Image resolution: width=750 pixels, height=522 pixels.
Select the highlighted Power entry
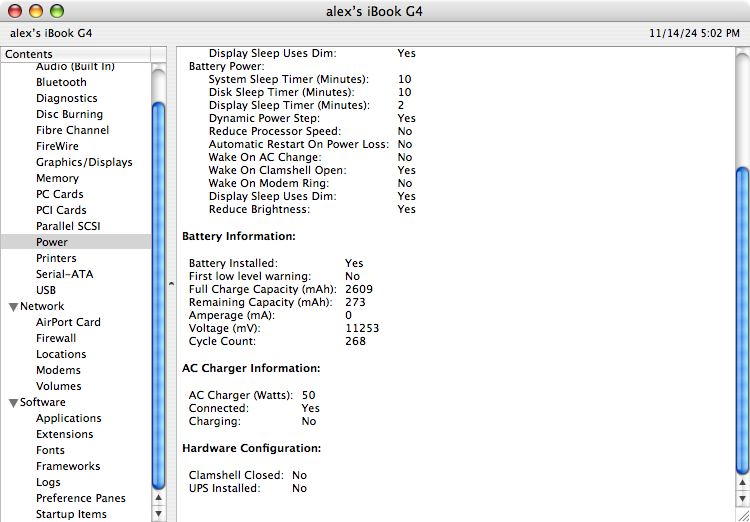pos(76,242)
